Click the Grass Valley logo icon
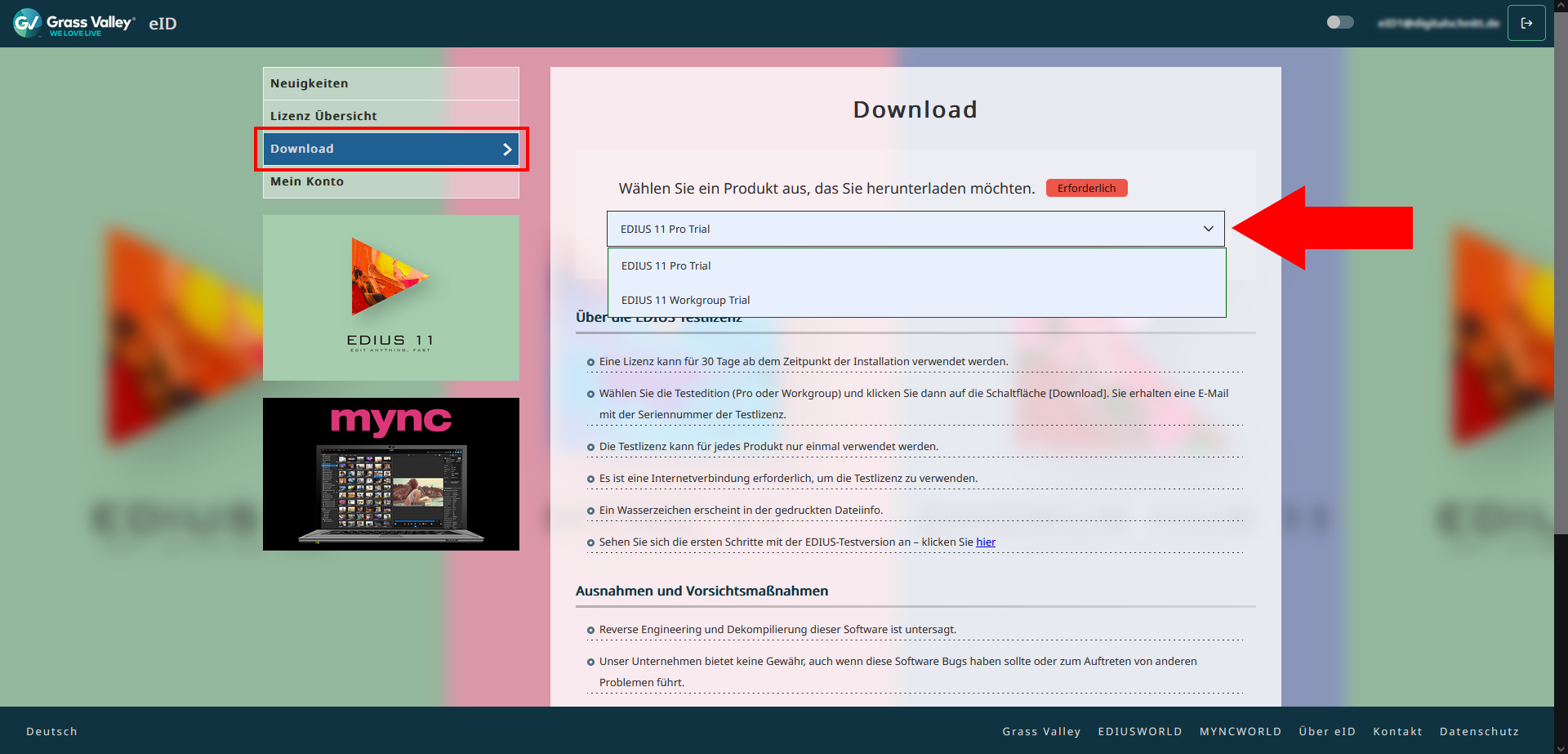1568x754 pixels. 27,23
